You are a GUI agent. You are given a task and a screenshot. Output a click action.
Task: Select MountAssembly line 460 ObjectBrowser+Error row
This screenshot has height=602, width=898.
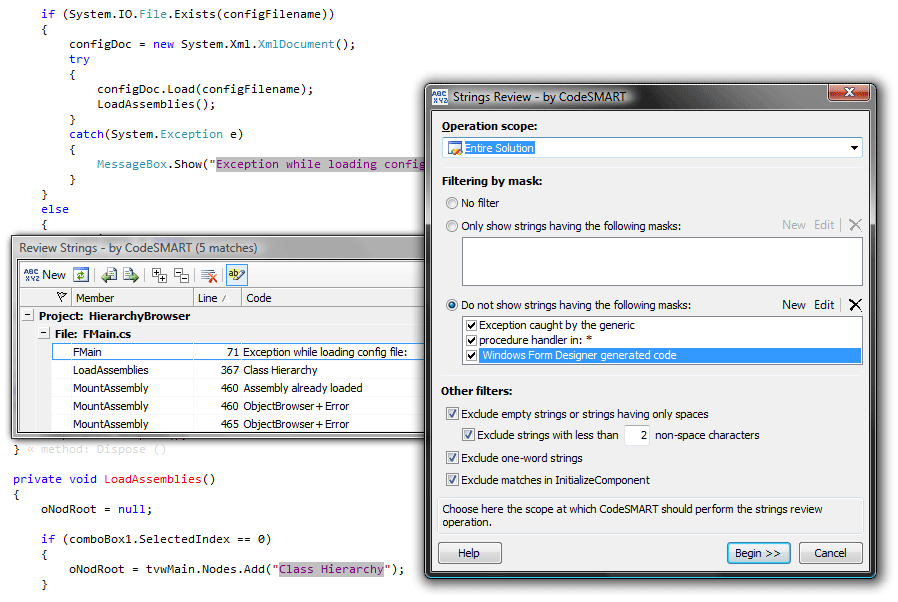point(238,406)
